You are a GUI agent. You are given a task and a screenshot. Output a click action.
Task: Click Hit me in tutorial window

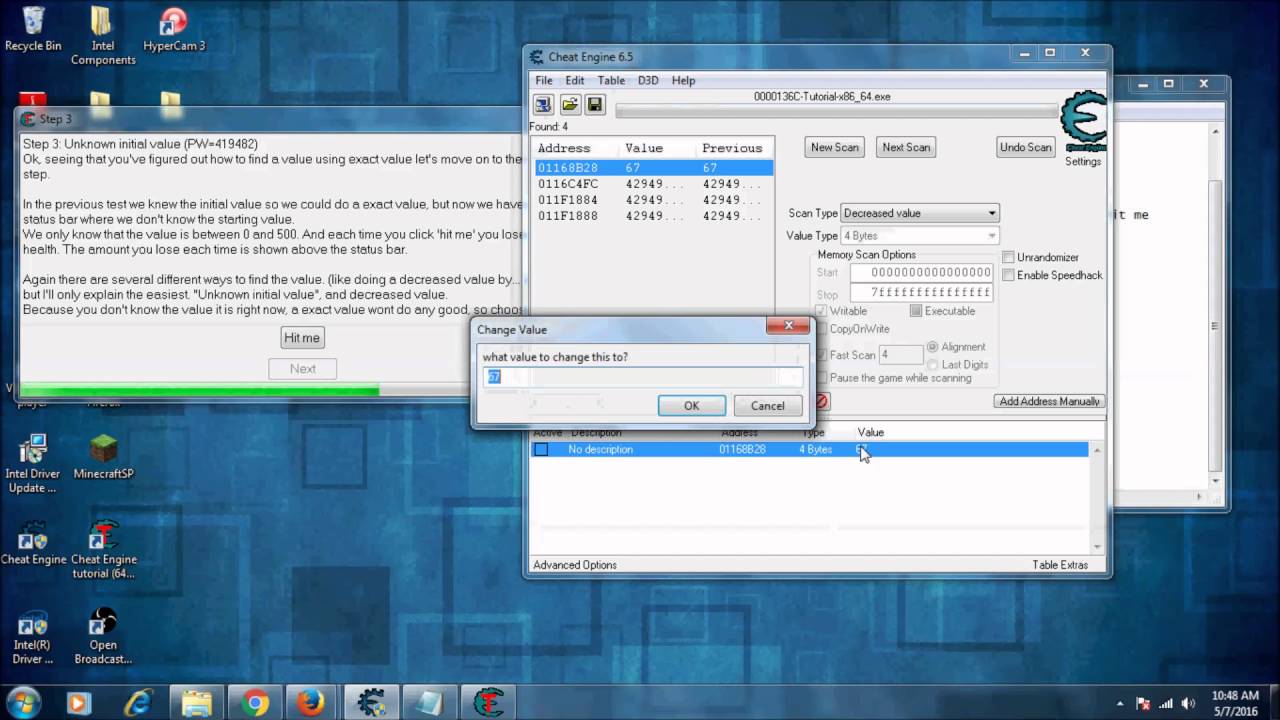click(x=302, y=338)
